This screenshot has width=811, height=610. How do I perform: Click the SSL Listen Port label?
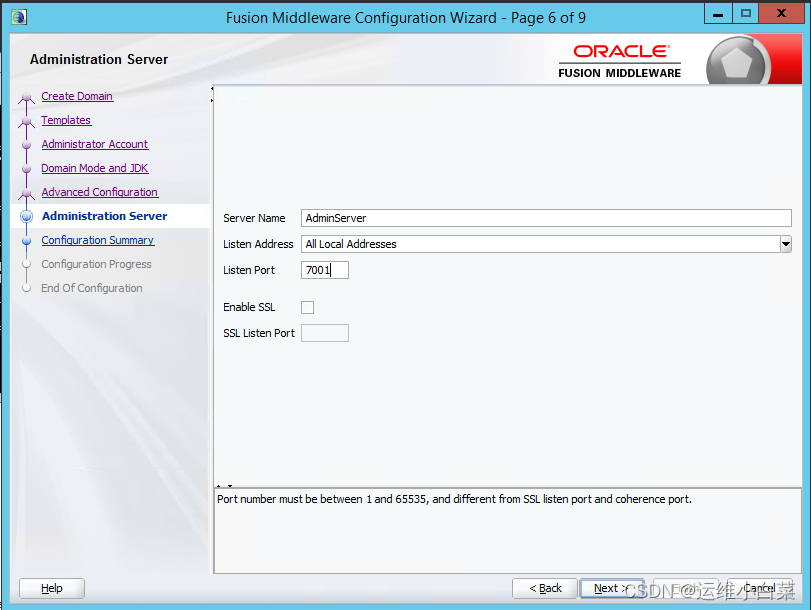point(259,333)
